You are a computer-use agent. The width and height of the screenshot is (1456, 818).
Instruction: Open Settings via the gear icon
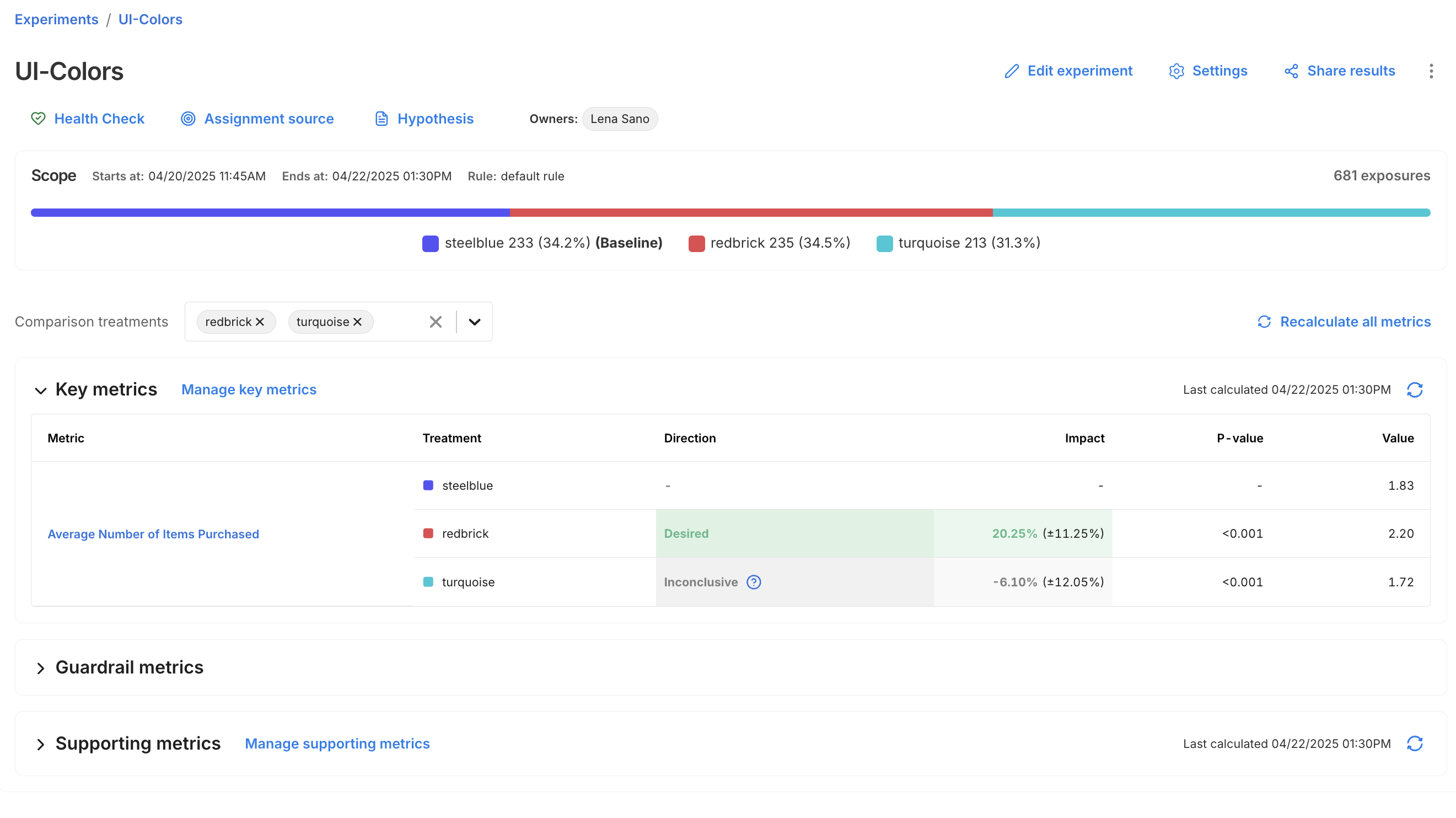(x=1176, y=71)
